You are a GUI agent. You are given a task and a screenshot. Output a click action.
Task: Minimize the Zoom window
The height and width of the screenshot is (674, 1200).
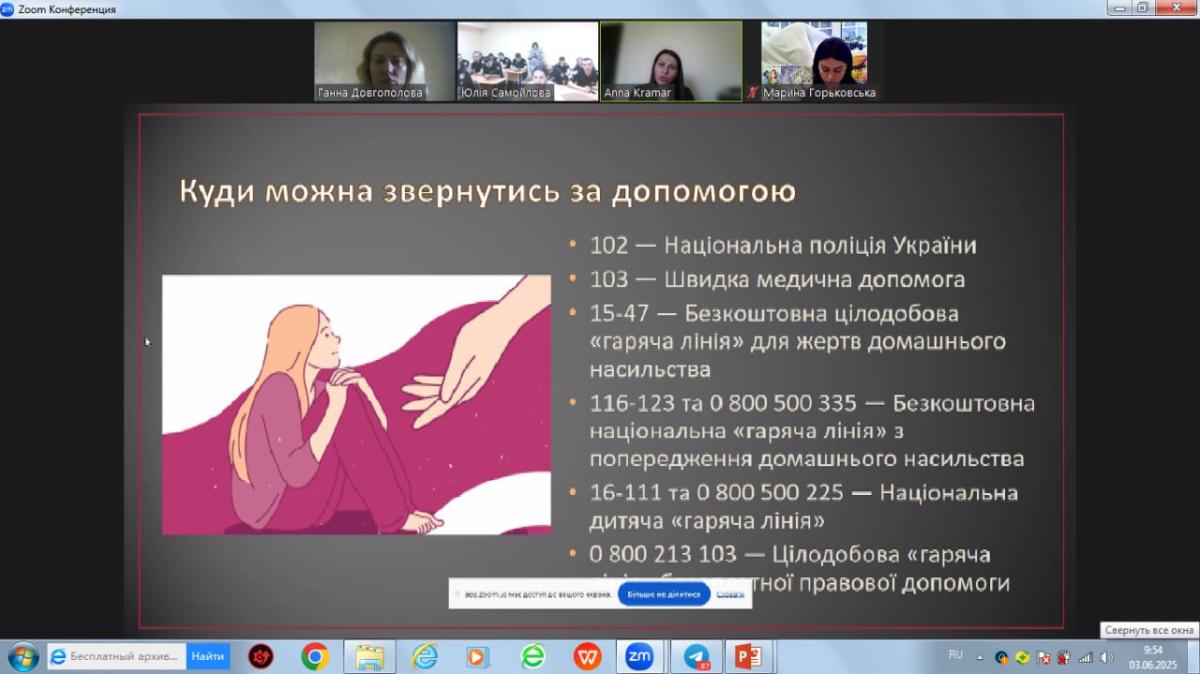coord(1118,7)
